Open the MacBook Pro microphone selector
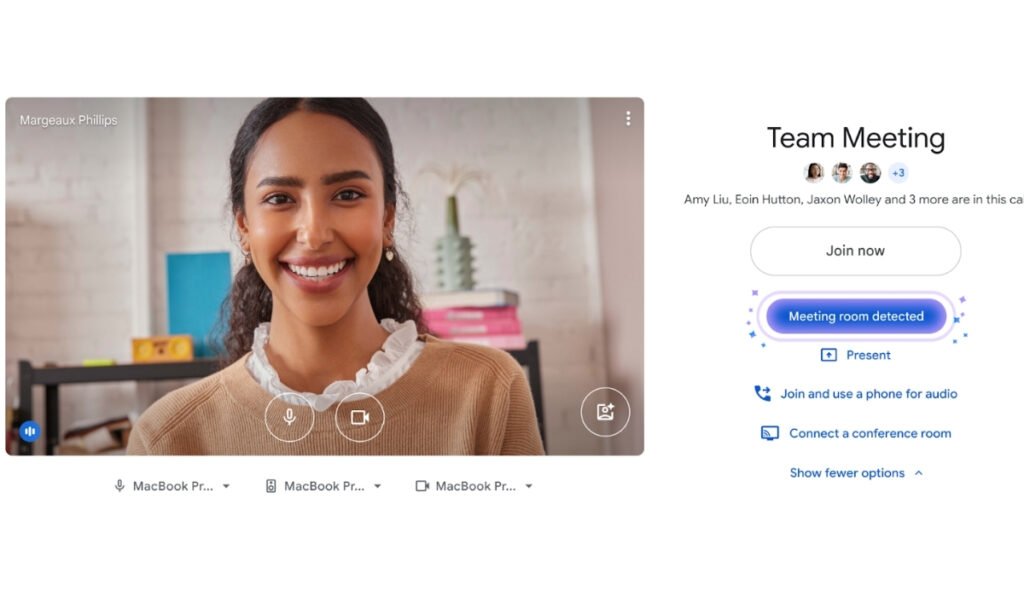This screenshot has width=1024, height=614. (171, 486)
